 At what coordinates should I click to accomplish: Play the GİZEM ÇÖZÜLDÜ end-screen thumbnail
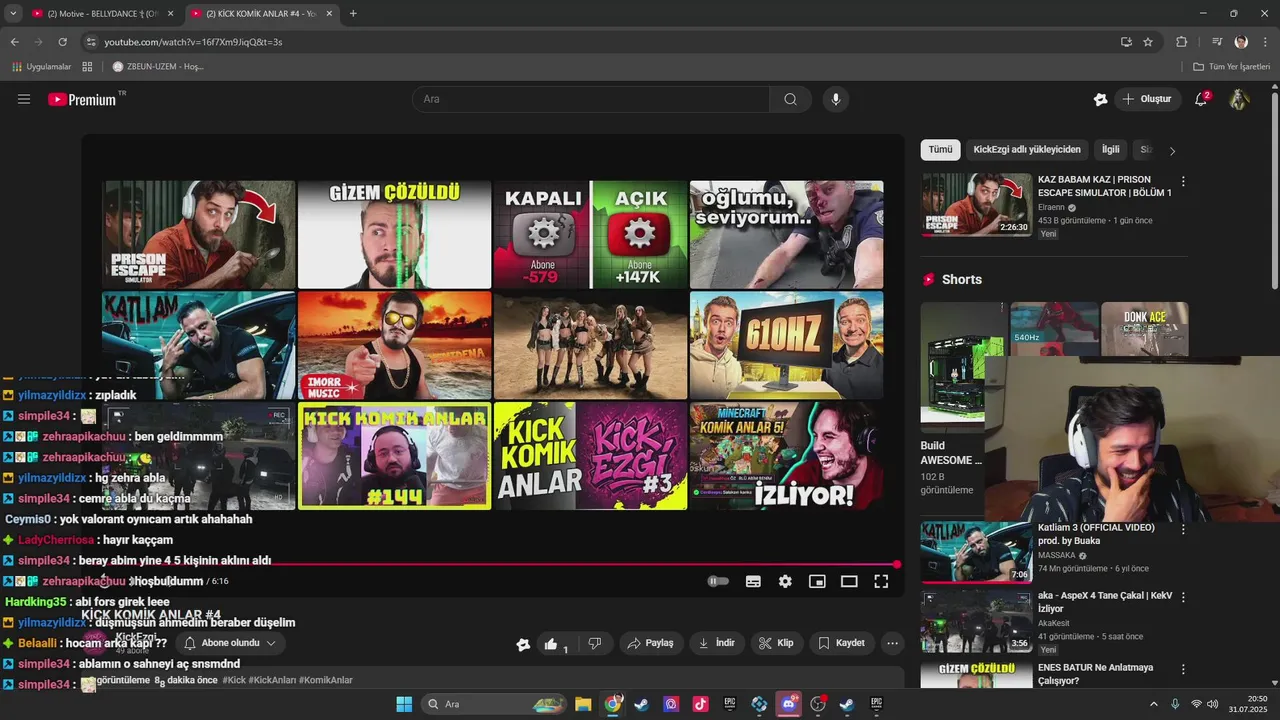tap(394, 234)
